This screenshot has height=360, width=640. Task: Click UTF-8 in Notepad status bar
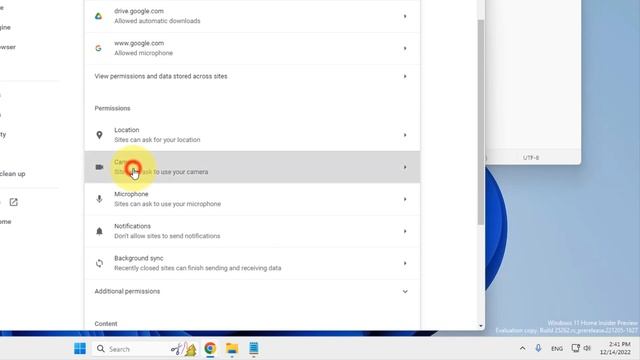point(531,158)
